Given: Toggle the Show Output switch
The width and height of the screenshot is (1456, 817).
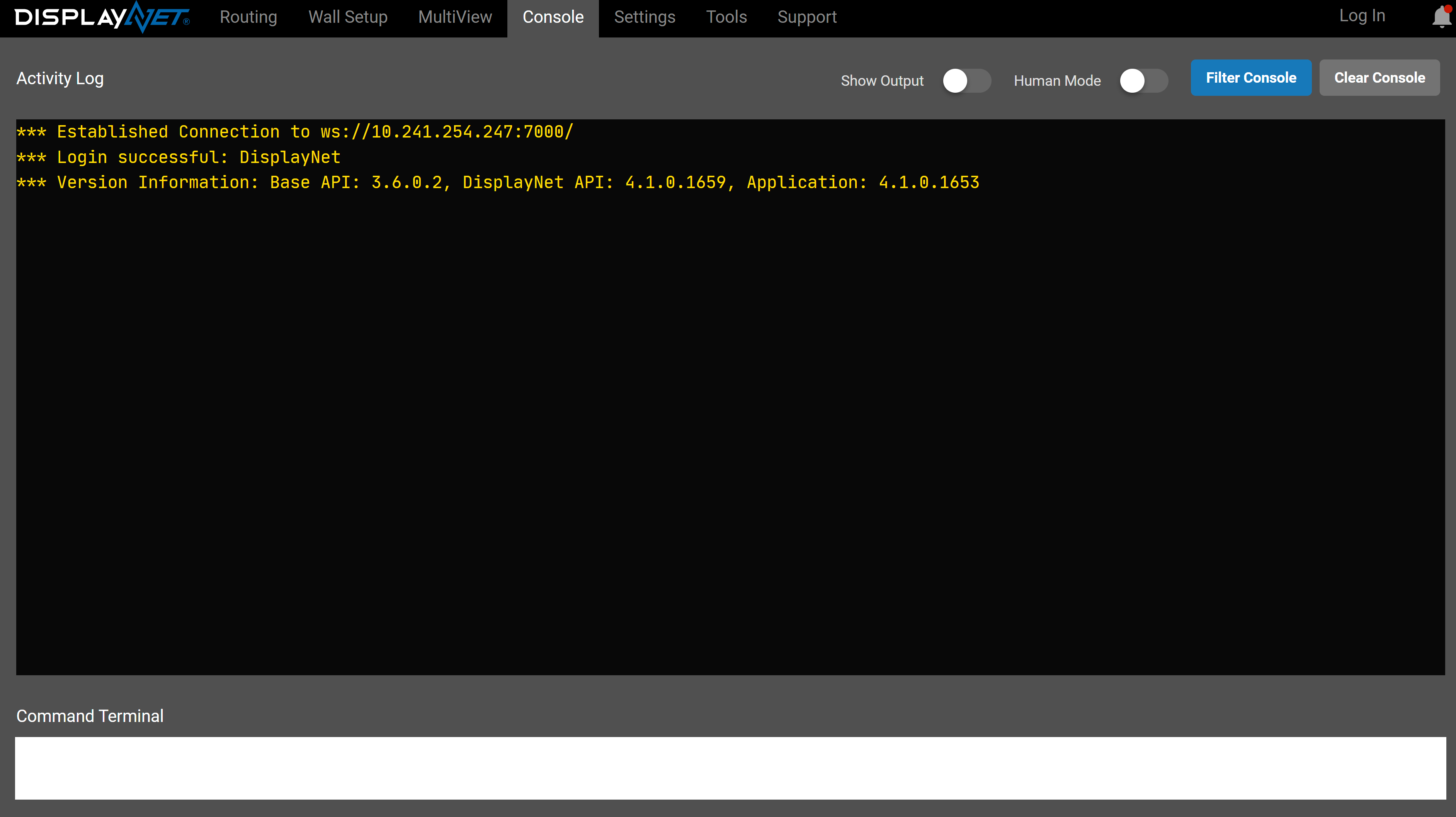Looking at the screenshot, I should click(x=966, y=81).
